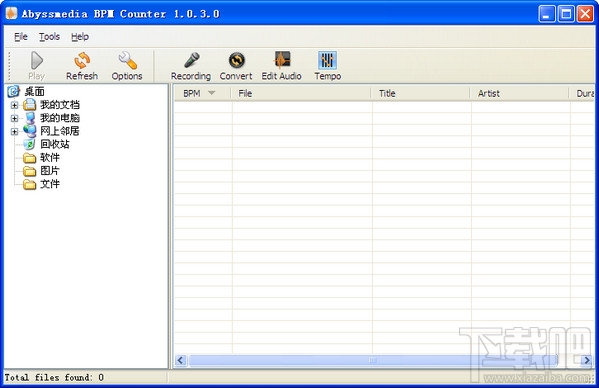Select the 我的文档 folder icon
The image size is (599, 388).
29,104
